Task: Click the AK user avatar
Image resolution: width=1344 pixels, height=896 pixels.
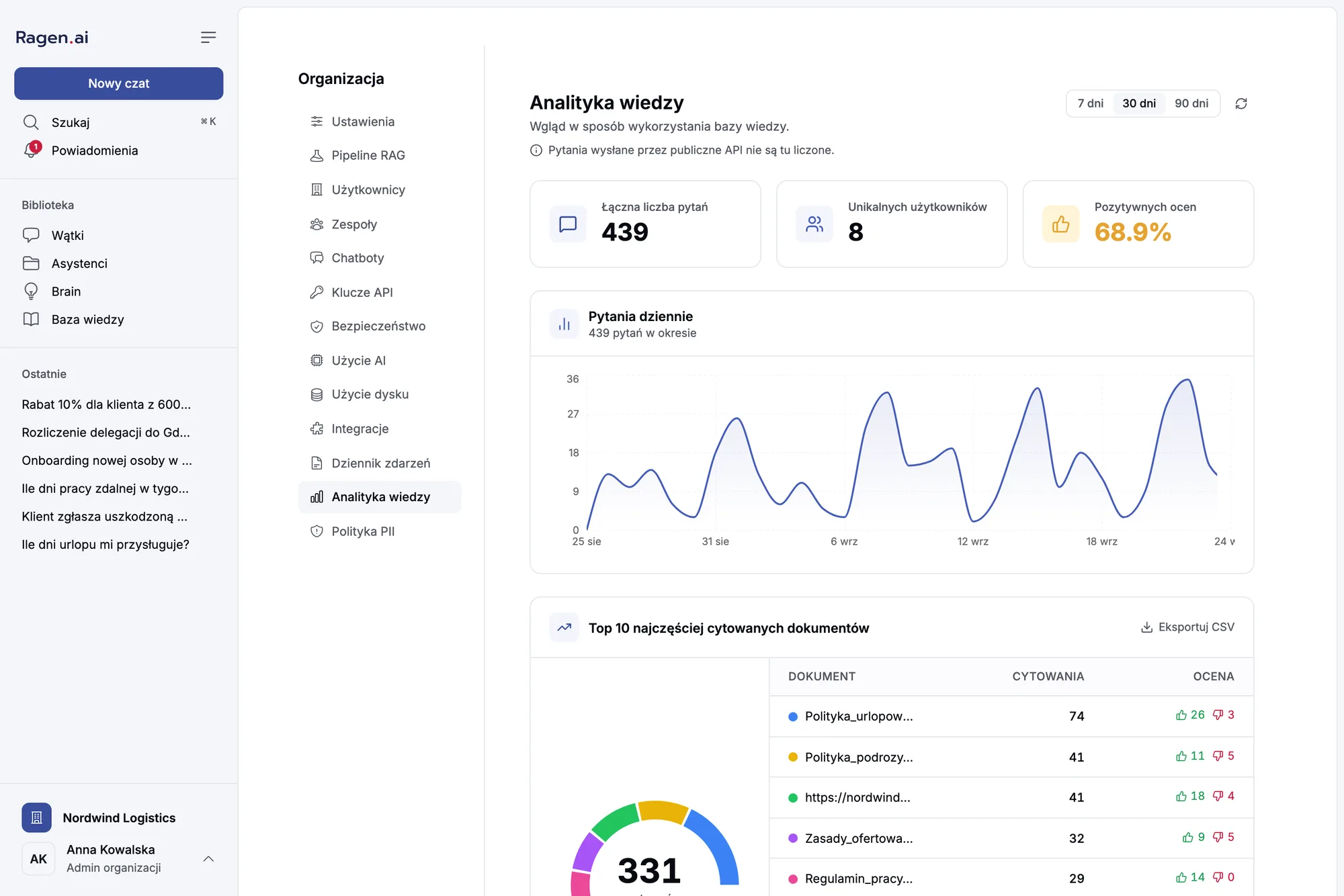Action: 38,858
